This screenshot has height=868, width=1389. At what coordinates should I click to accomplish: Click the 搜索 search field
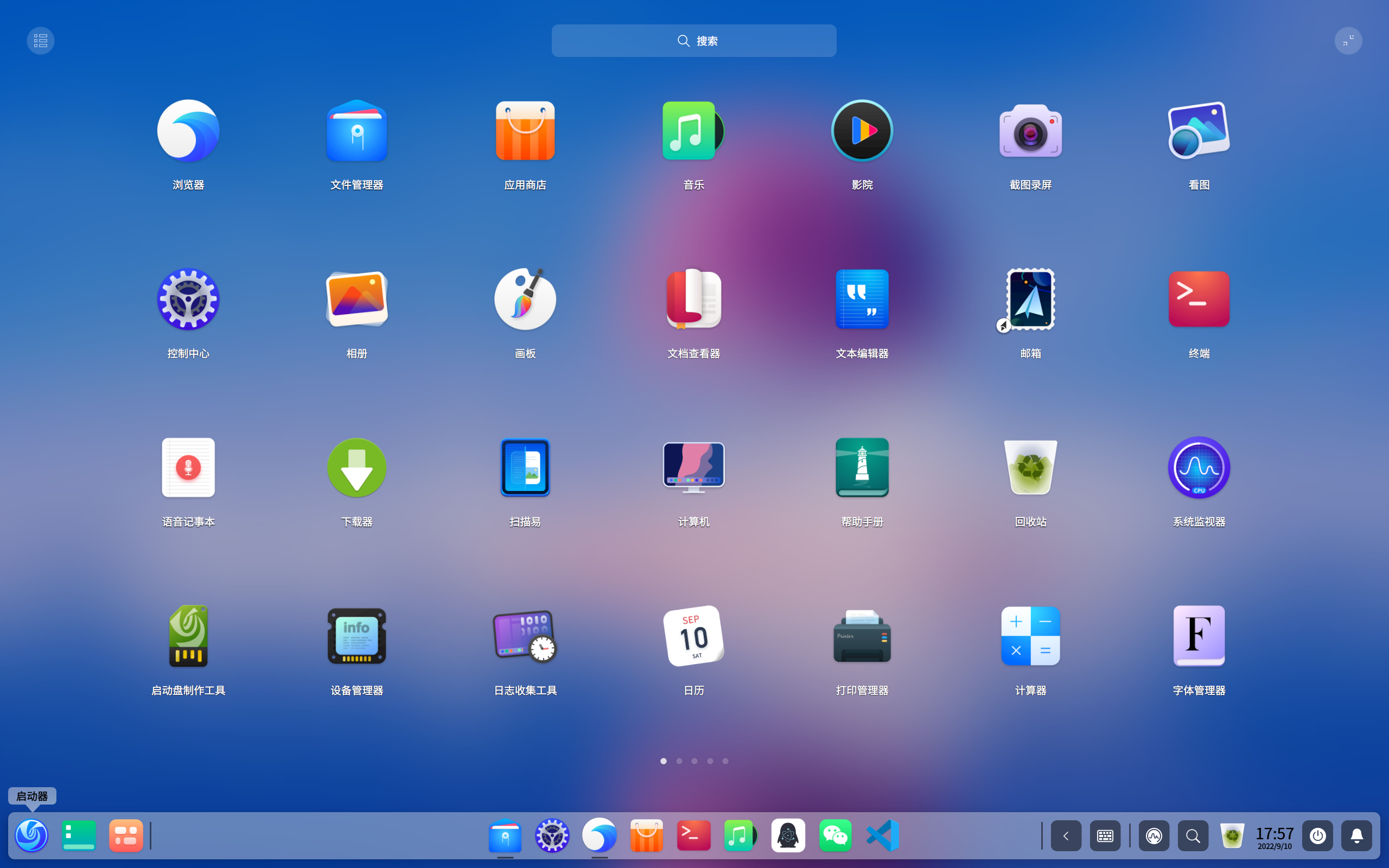click(x=693, y=41)
